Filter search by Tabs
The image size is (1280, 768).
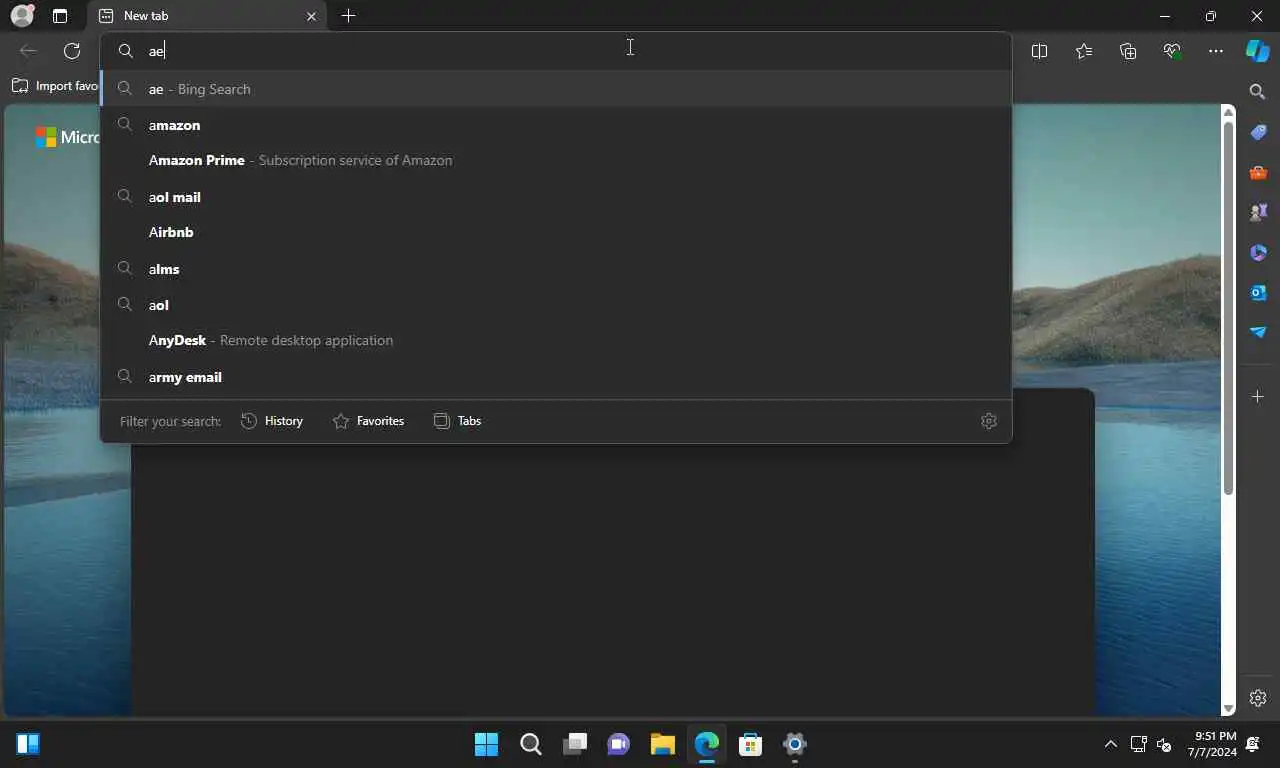point(457,421)
